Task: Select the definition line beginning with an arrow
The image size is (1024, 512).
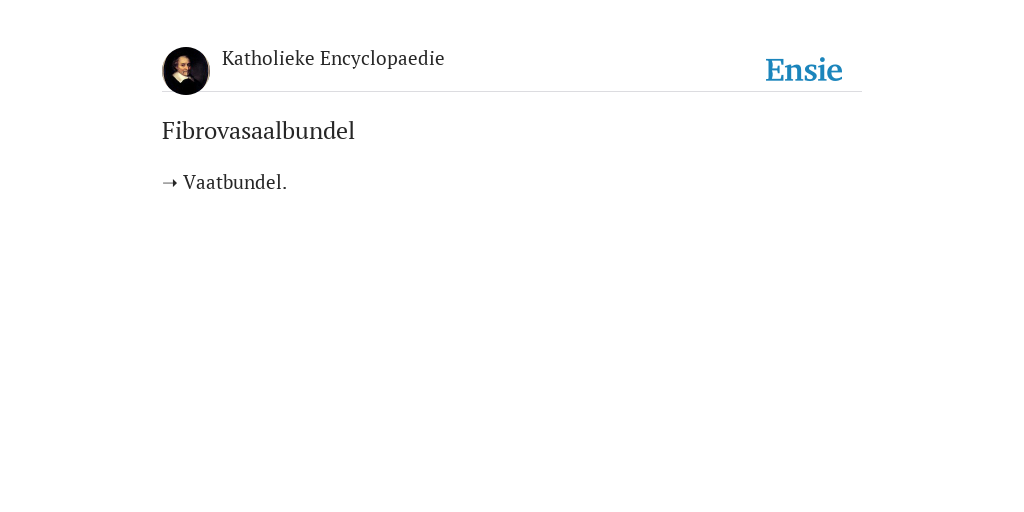Action: pyautogui.click(x=225, y=183)
